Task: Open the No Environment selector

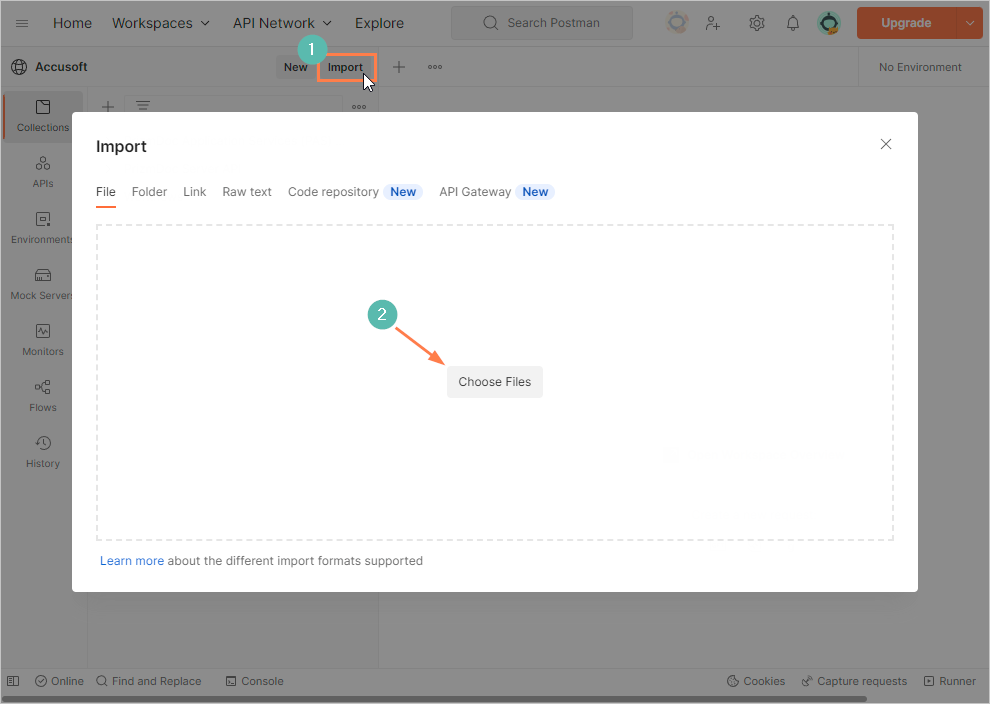Action: [x=920, y=67]
